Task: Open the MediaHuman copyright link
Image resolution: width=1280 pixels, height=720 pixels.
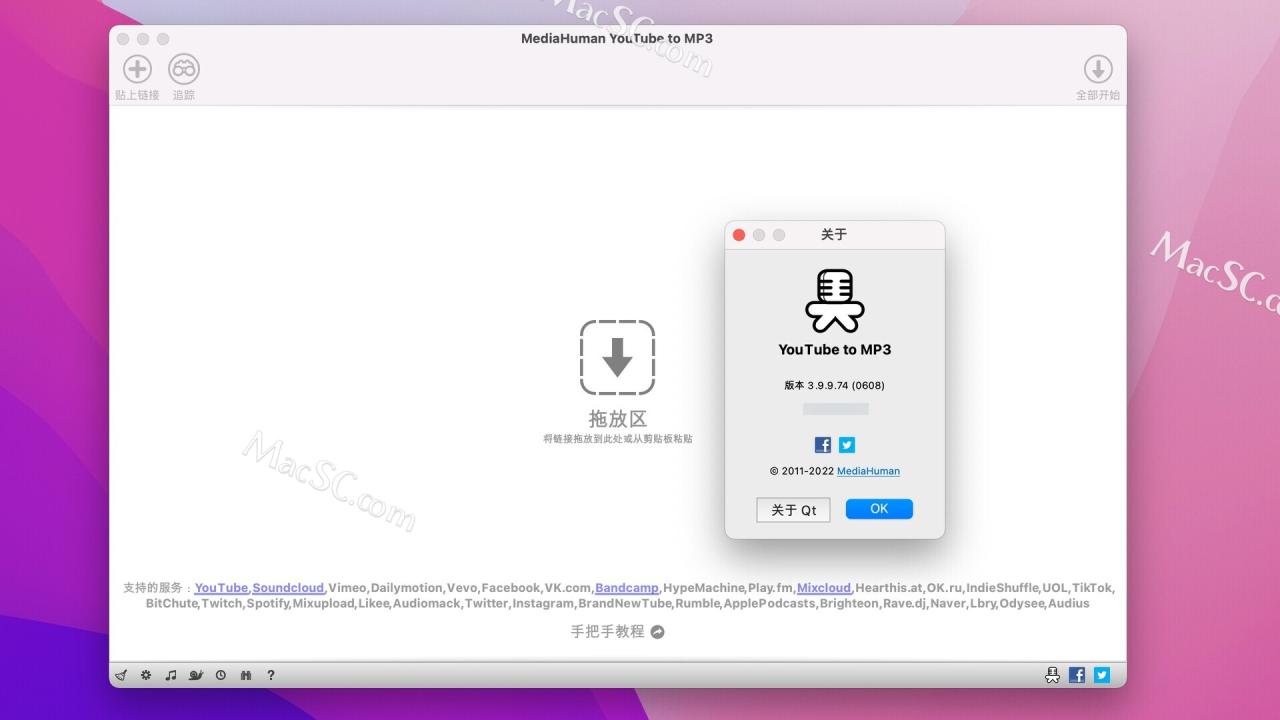Action: (868, 471)
